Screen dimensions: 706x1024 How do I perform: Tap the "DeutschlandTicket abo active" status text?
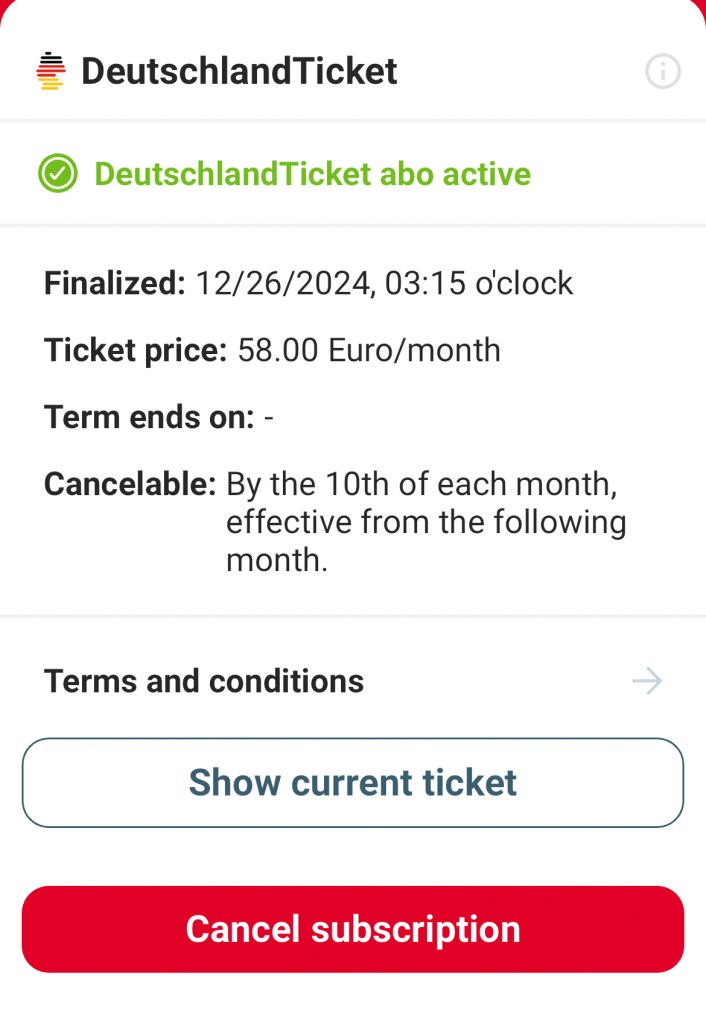point(312,174)
